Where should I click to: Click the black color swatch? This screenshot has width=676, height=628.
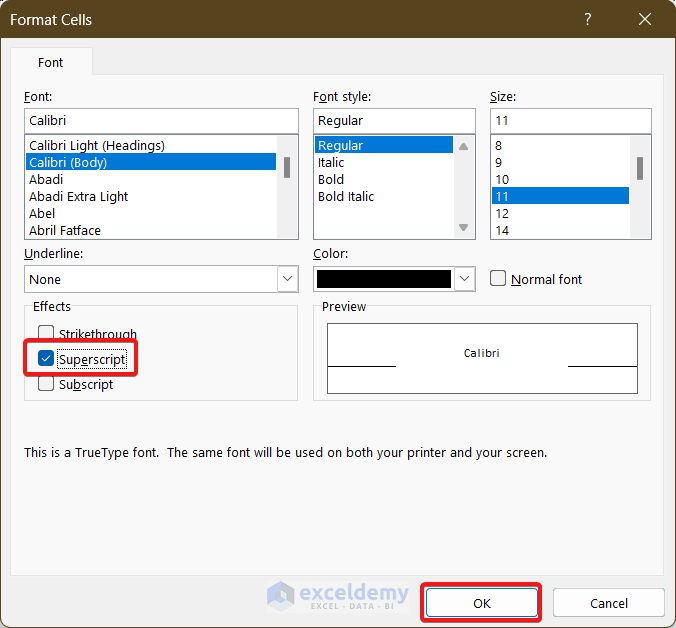click(384, 279)
